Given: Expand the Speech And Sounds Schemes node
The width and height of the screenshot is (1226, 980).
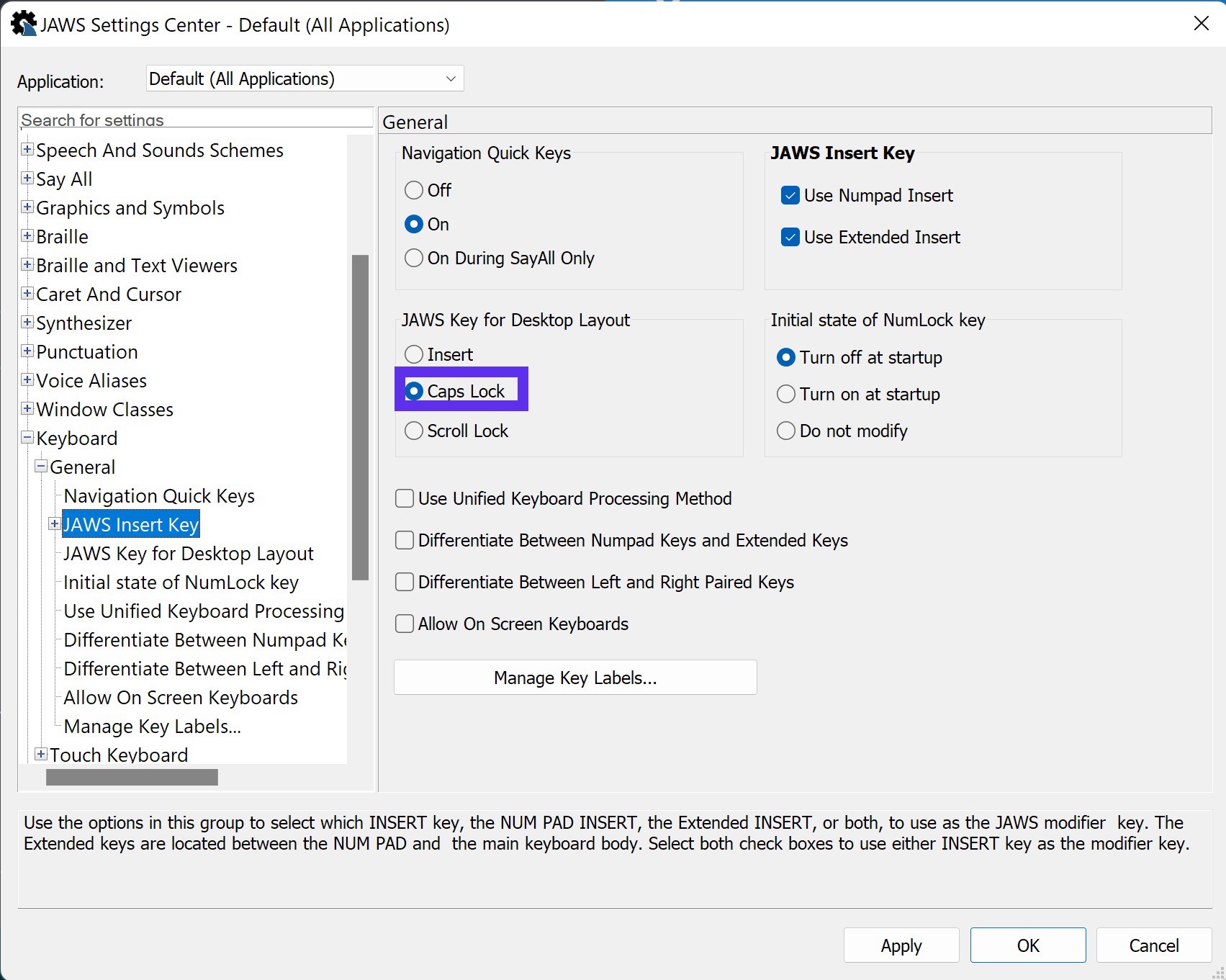Looking at the screenshot, I should click(x=27, y=150).
